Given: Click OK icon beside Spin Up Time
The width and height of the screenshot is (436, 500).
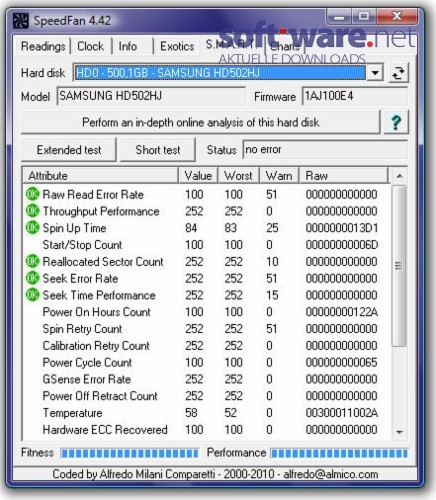Looking at the screenshot, I should click(x=32, y=228).
